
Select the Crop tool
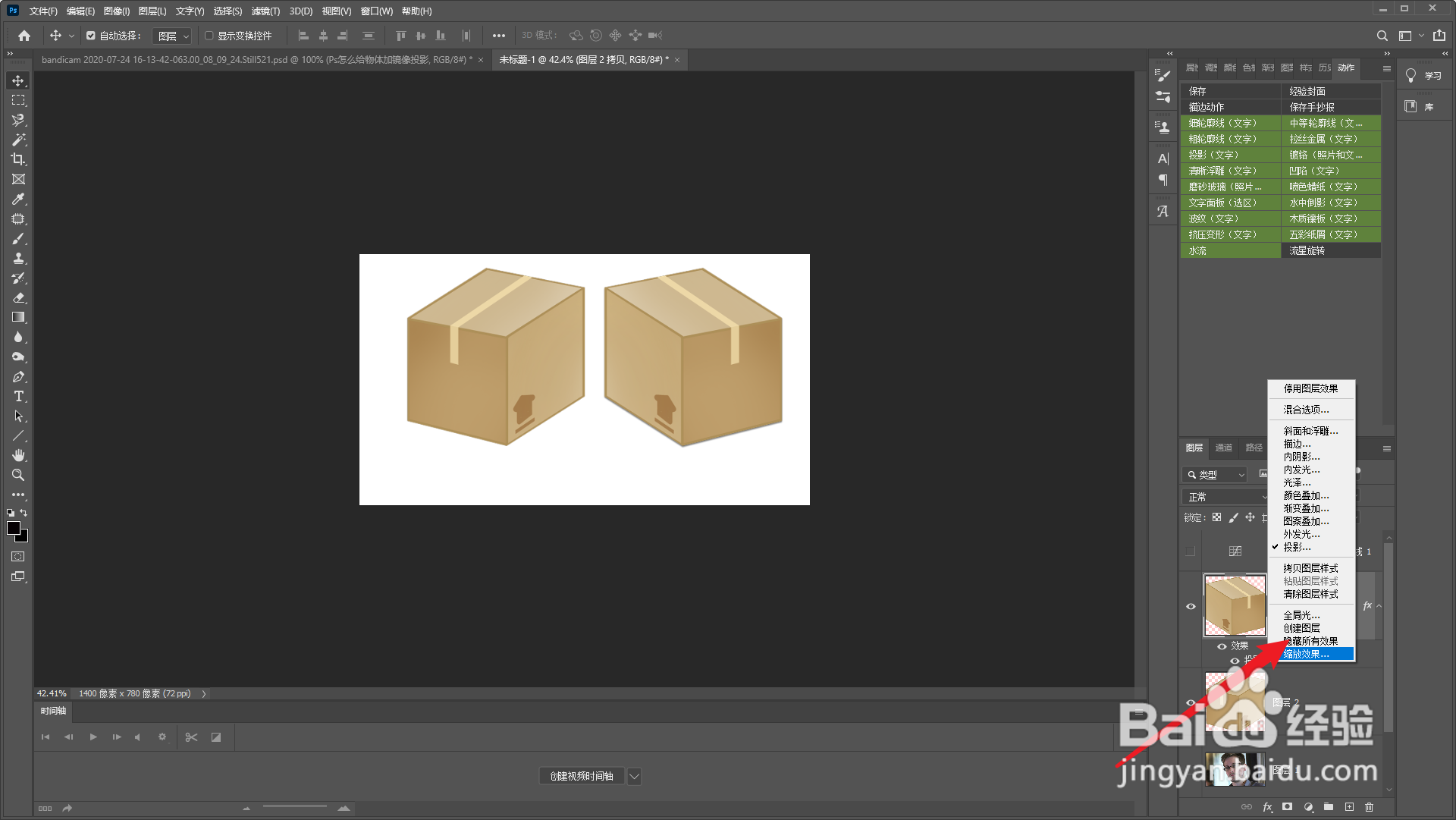[x=18, y=159]
